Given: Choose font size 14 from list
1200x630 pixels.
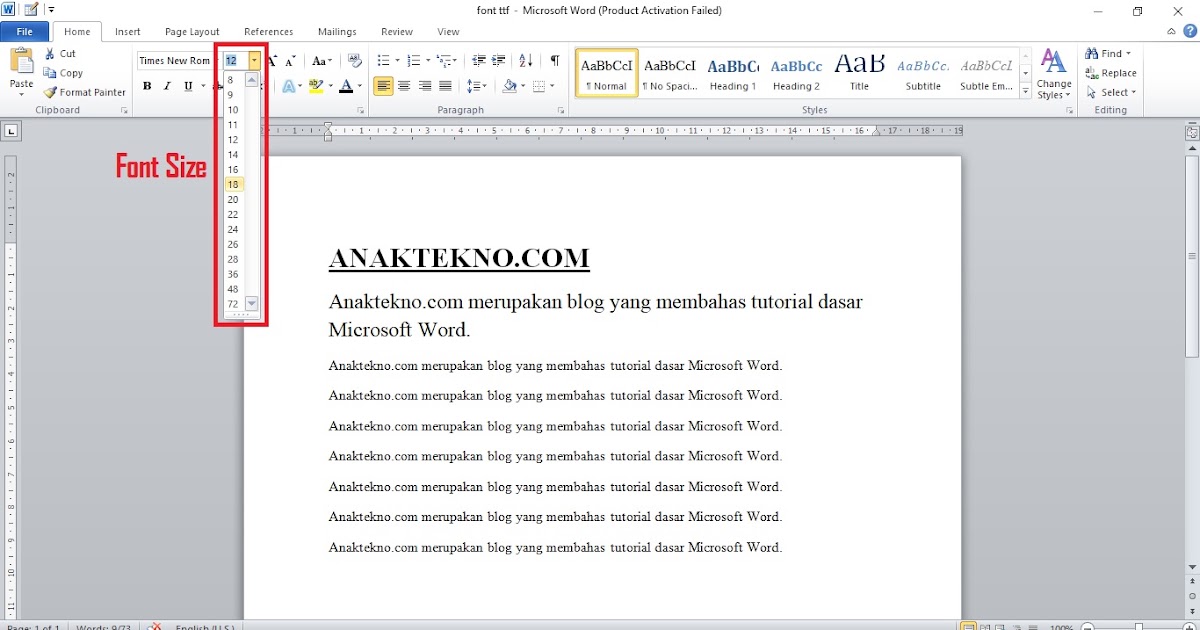Looking at the screenshot, I should point(234,155).
